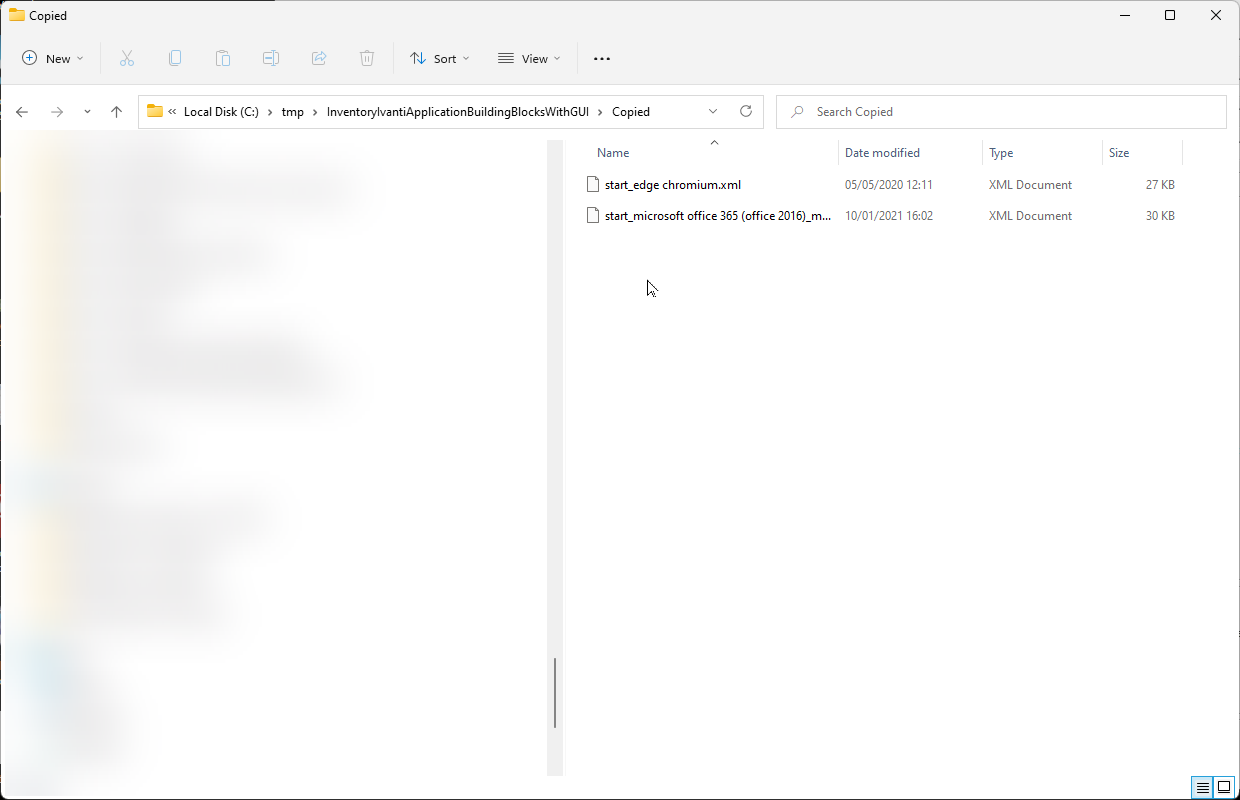Viewport: 1240px width, 800px height.
Task: Open the Sort menu
Action: 439,58
